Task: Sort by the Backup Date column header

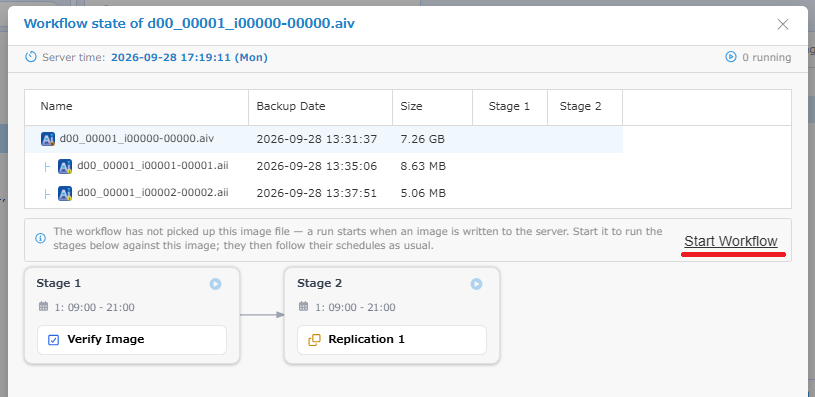Action: click(x=321, y=107)
